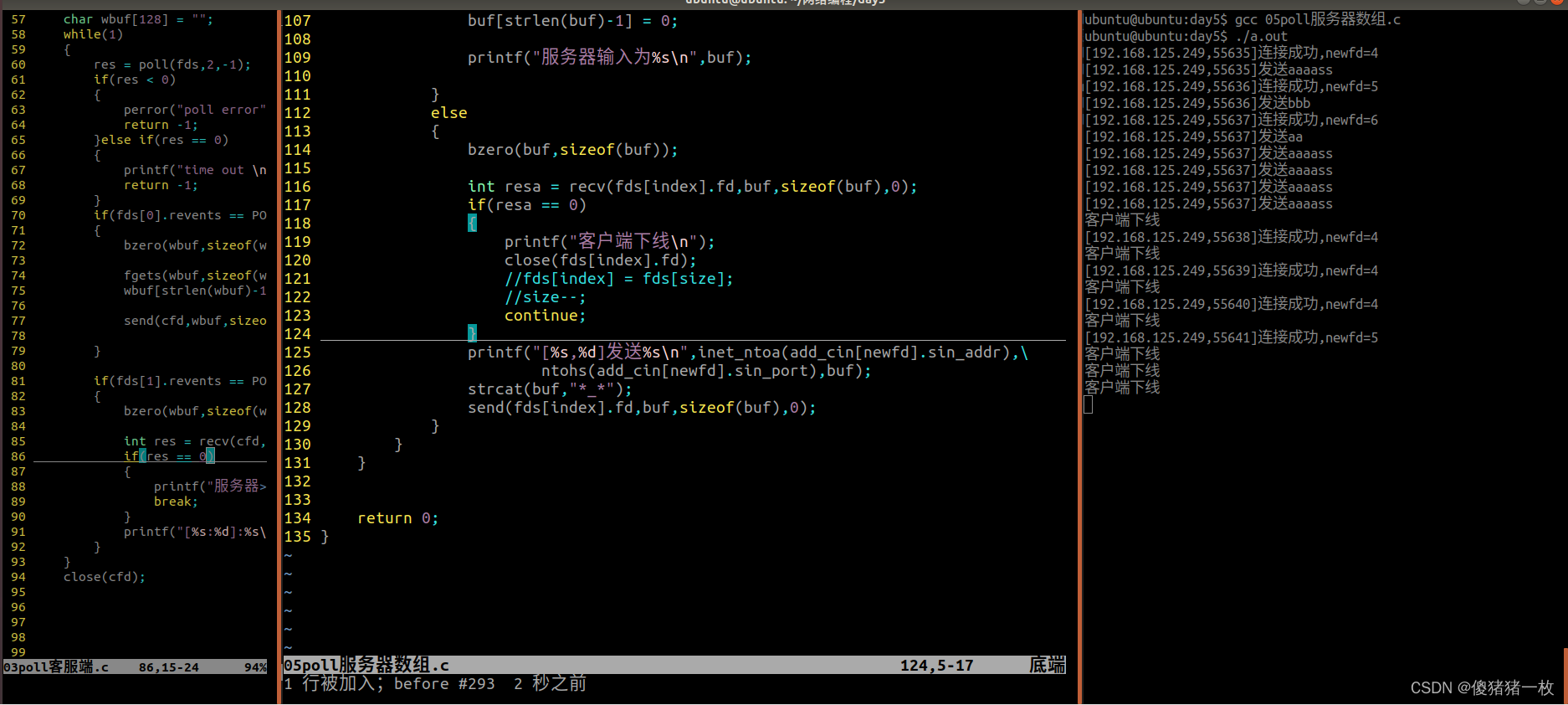Click the highlighted opening brace on line 118
The width and height of the screenshot is (1568, 705).
point(472,224)
